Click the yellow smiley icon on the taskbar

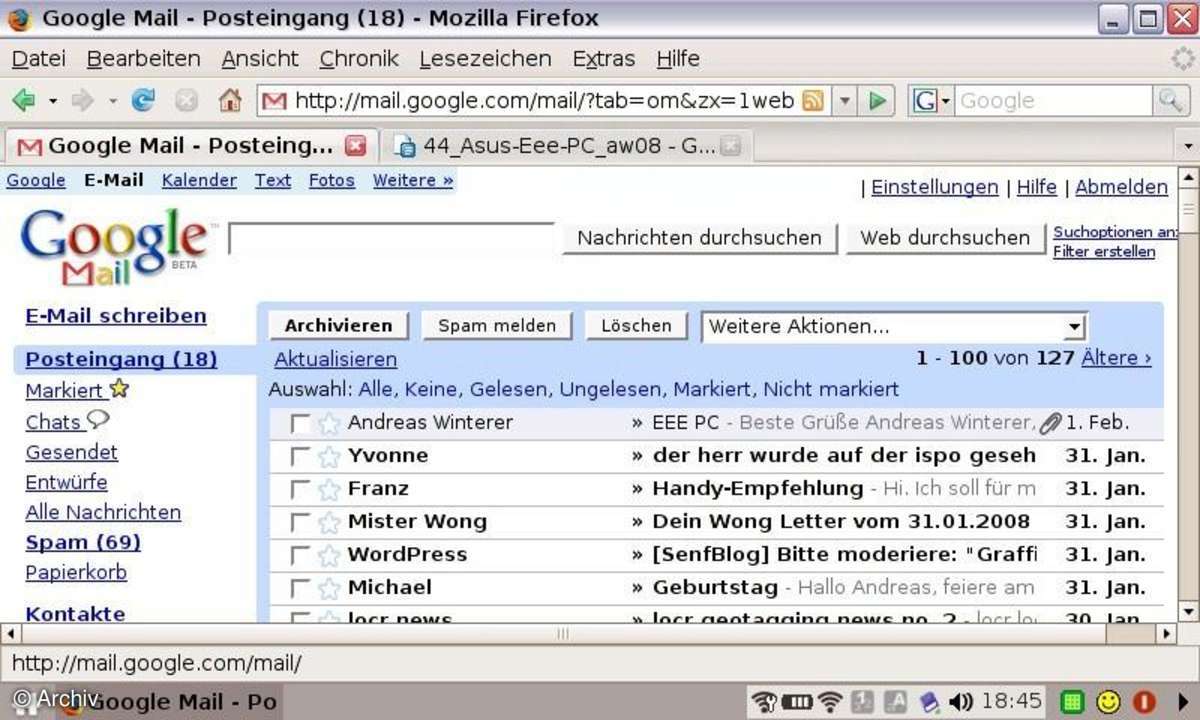click(x=1108, y=701)
